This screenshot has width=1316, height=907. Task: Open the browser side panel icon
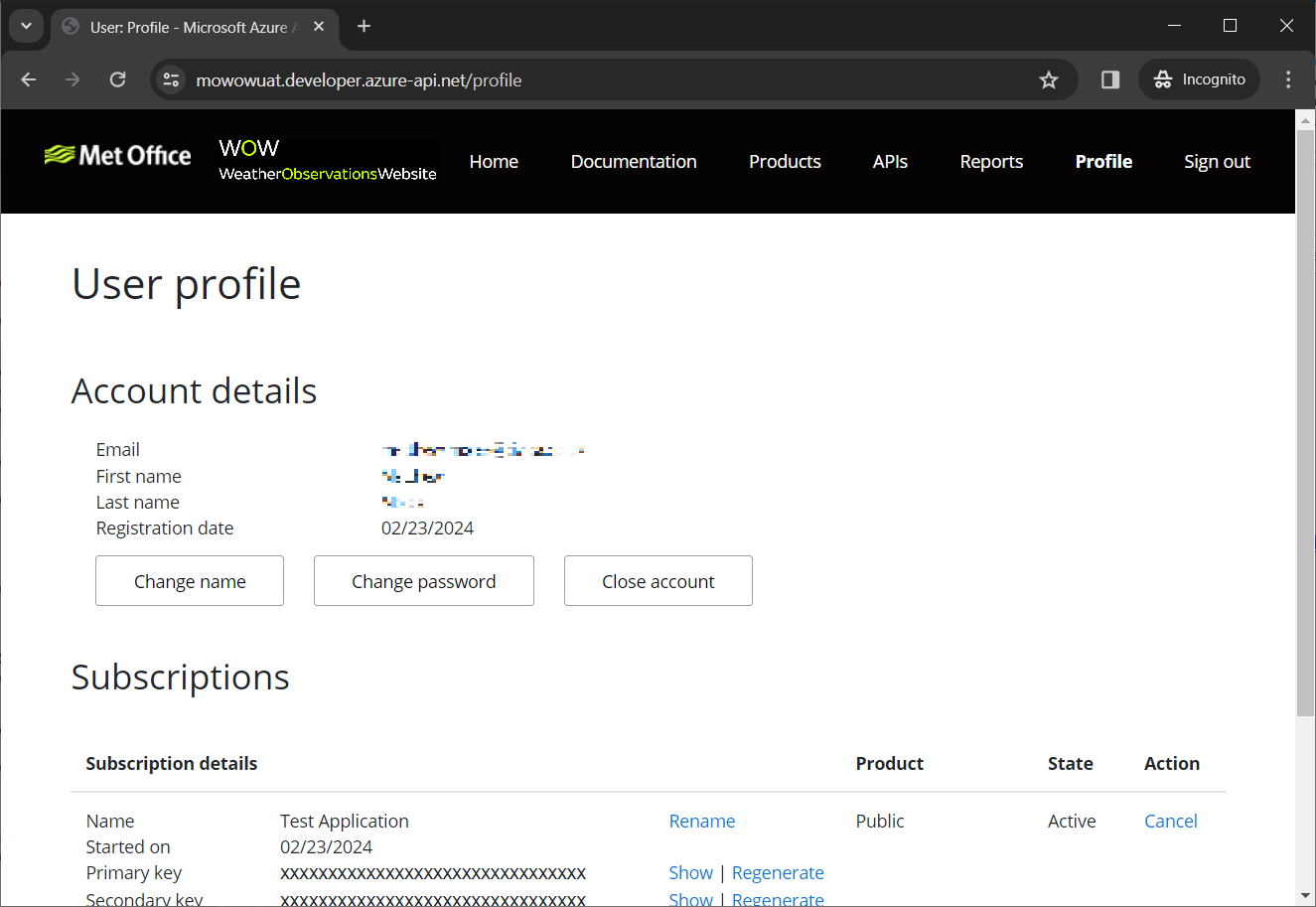1110,79
